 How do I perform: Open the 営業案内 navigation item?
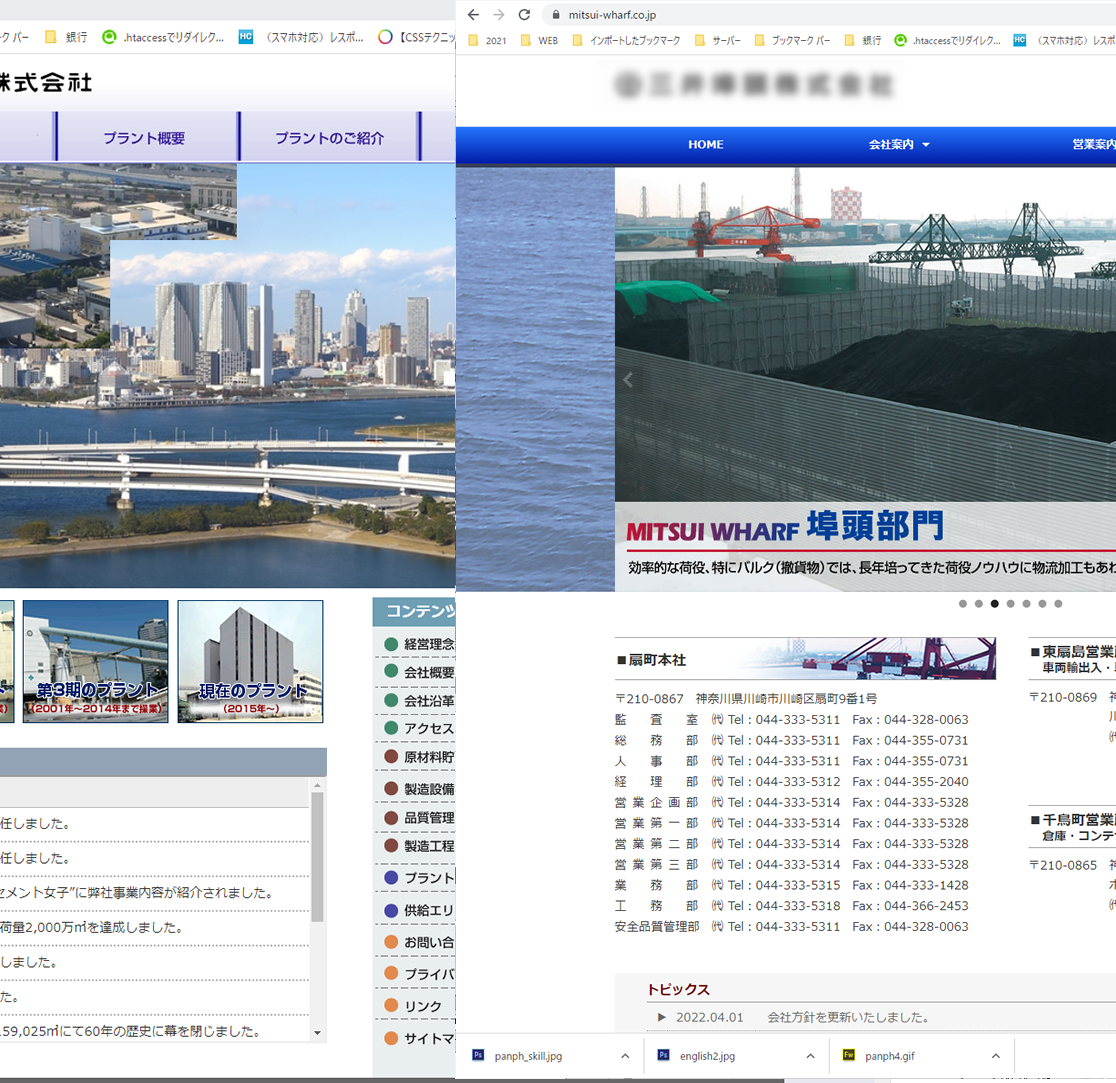pos(1094,144)
